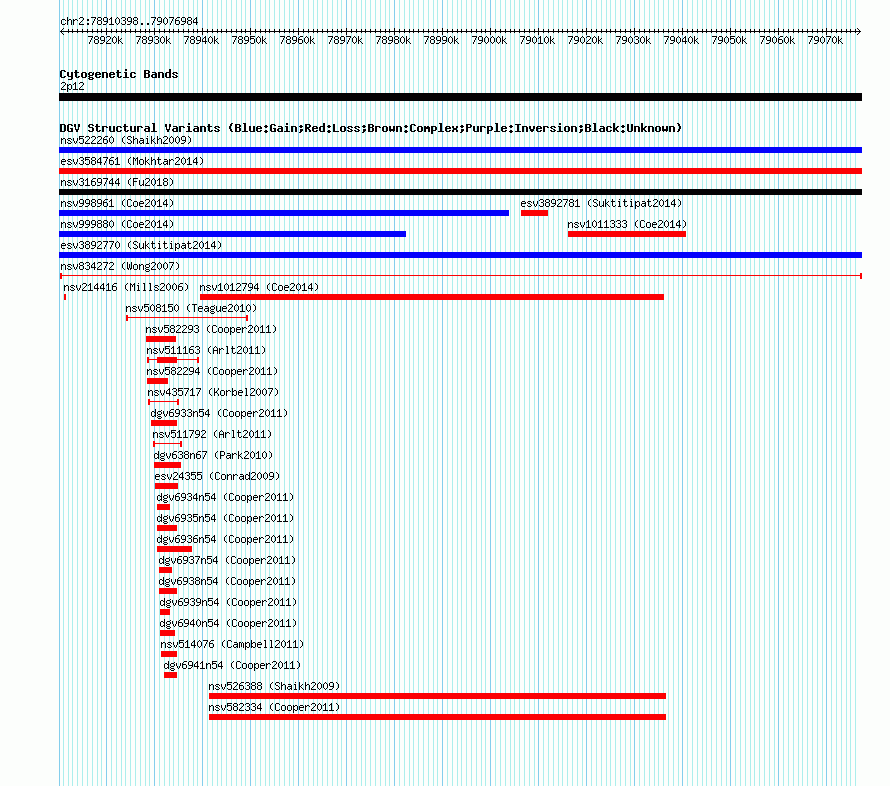Click nsv435717 (Korbel2007) label

(213, 392)
